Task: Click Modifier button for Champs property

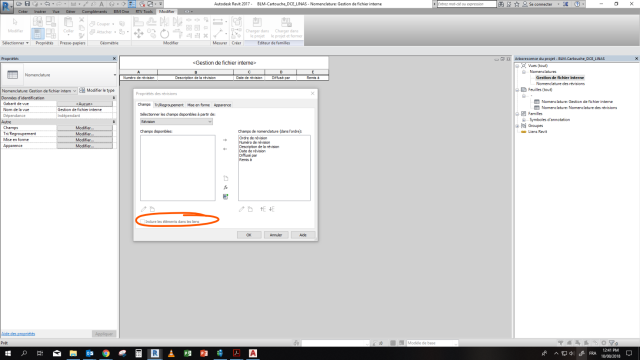Action: [84, 128]
